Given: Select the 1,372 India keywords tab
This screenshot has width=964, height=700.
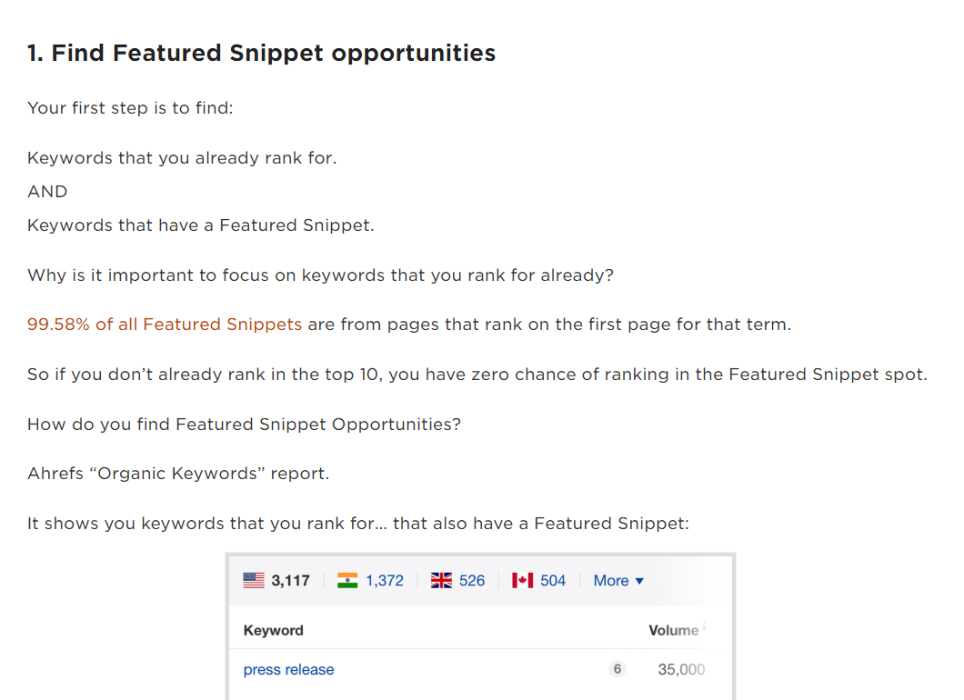Looking at the screenshot, I should [371, 580].
